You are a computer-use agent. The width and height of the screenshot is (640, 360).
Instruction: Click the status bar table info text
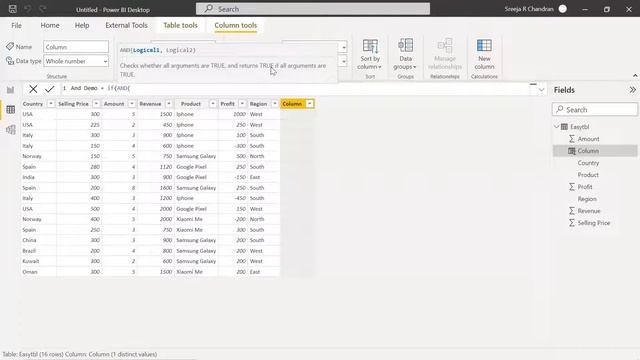(x=80, y=354)
